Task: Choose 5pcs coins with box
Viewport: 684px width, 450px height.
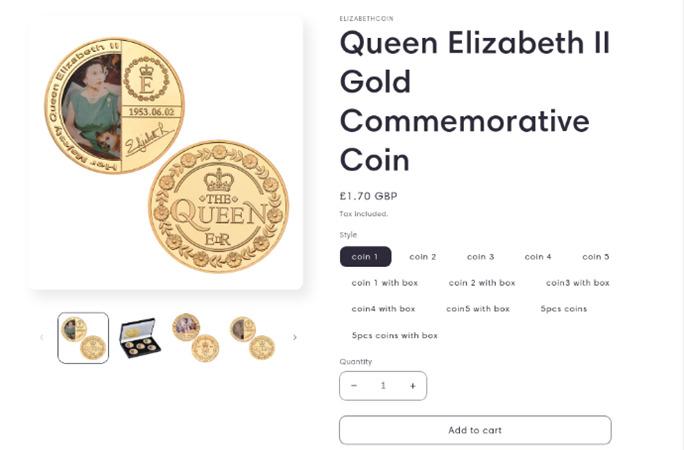Action: pos(395,335)
